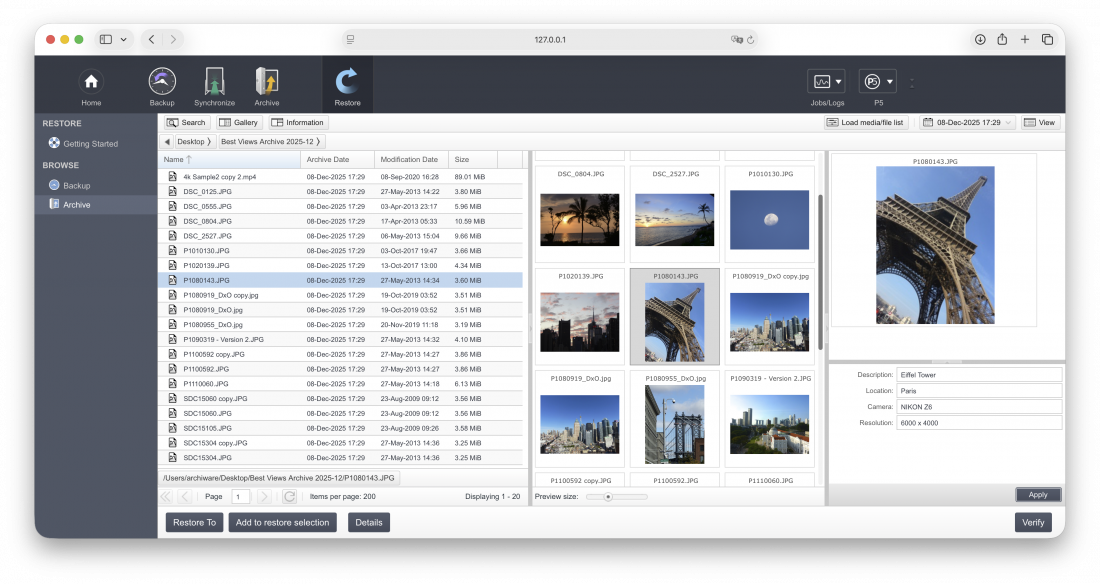Open the Synchronize module icon
Screen dimensions: 1100x584
214,82
